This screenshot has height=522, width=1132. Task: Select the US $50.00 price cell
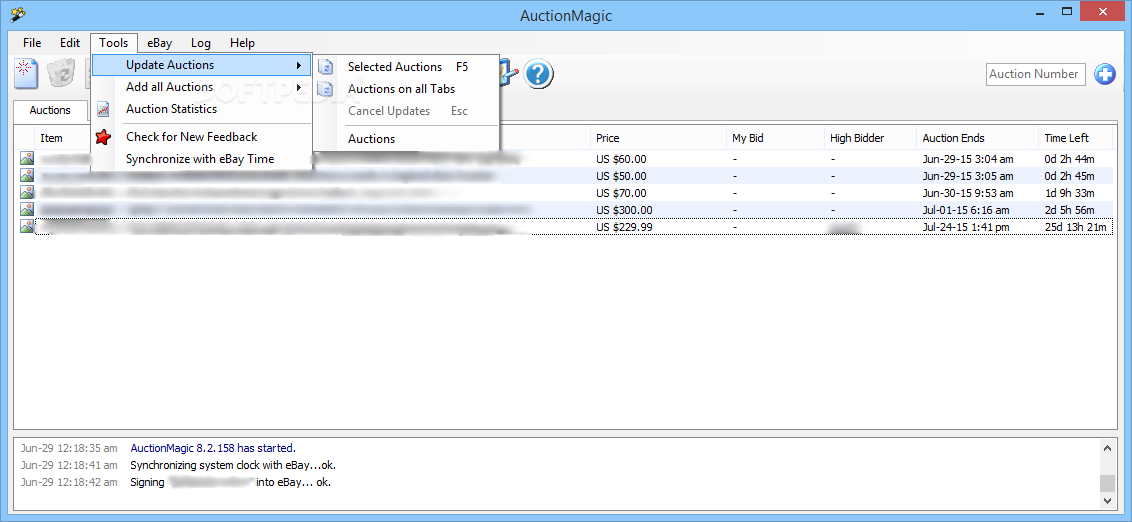coord(622,176)
